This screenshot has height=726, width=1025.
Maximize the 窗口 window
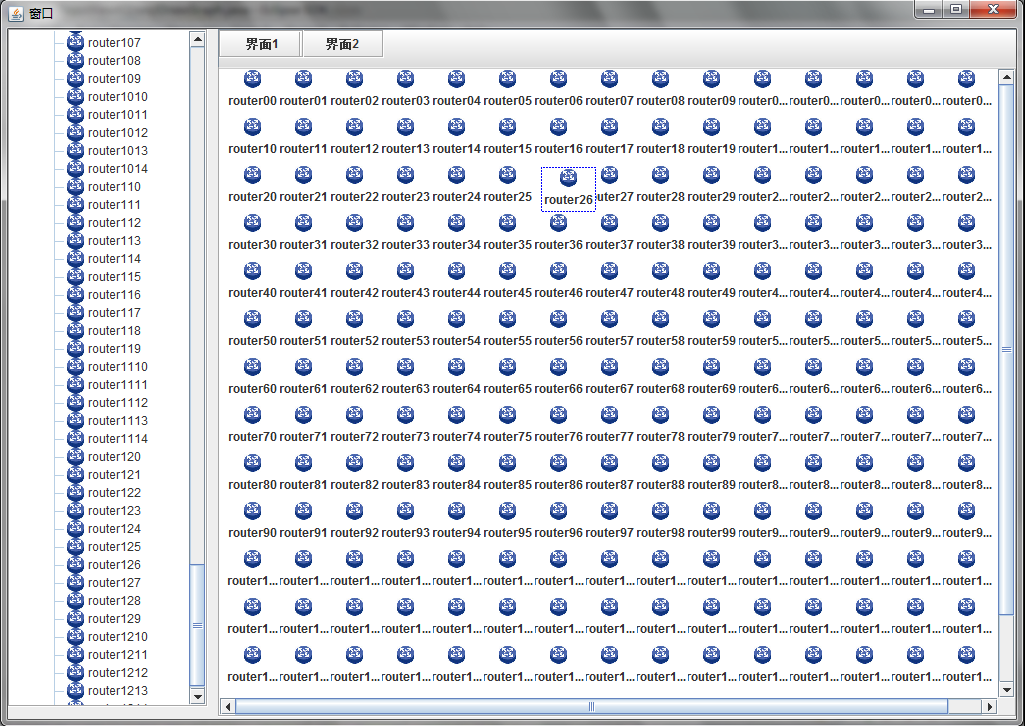pos(956,10)
